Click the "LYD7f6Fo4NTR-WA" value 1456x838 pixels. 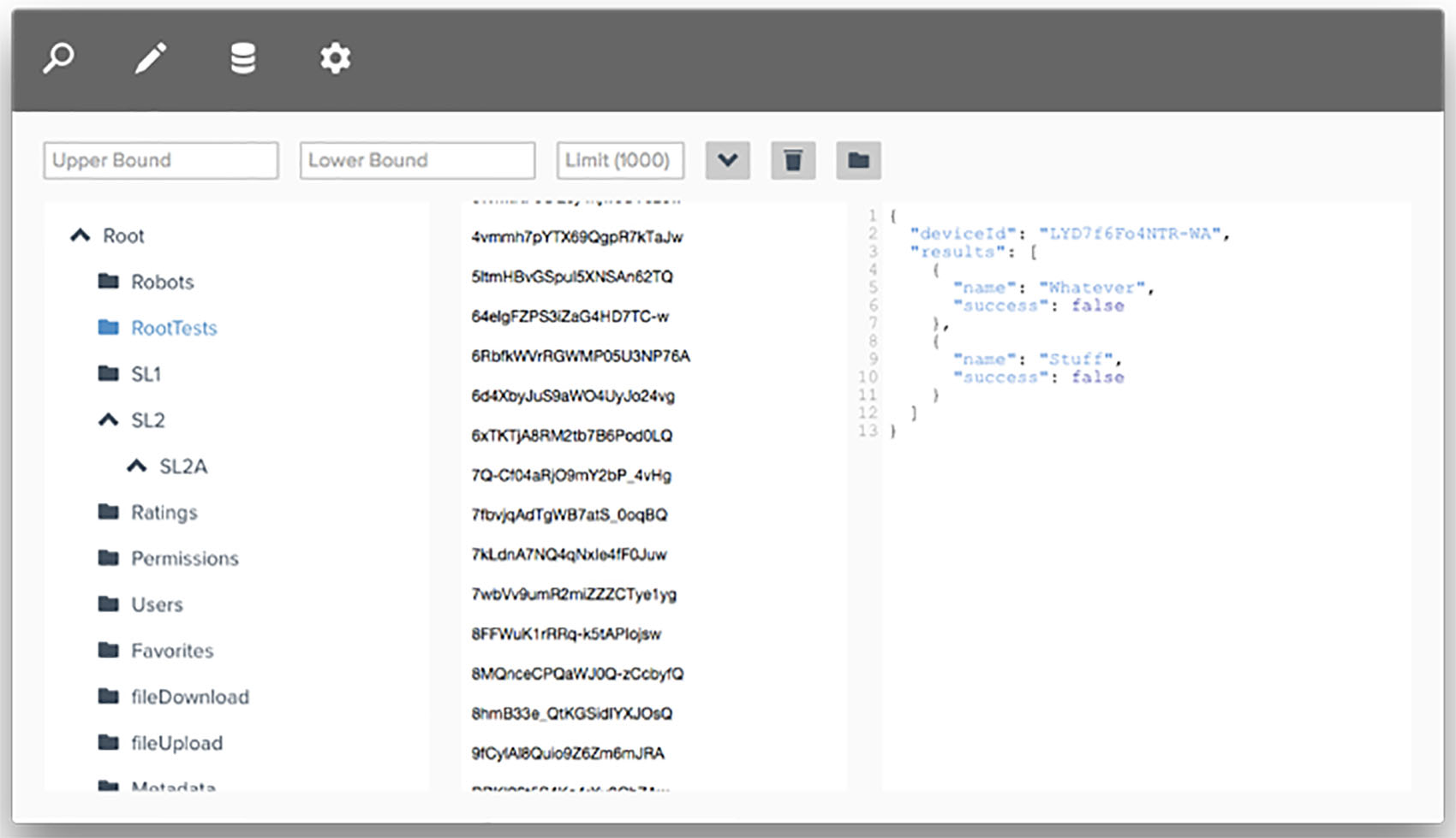coord(1130,234)
